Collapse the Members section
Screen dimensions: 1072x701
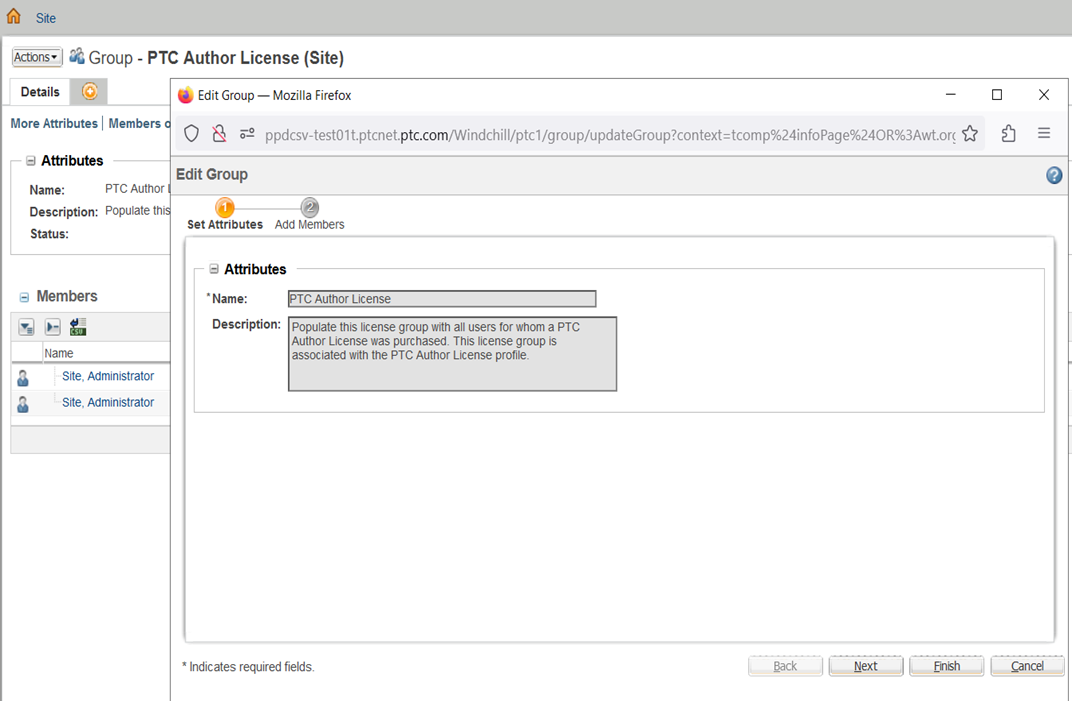22,296
